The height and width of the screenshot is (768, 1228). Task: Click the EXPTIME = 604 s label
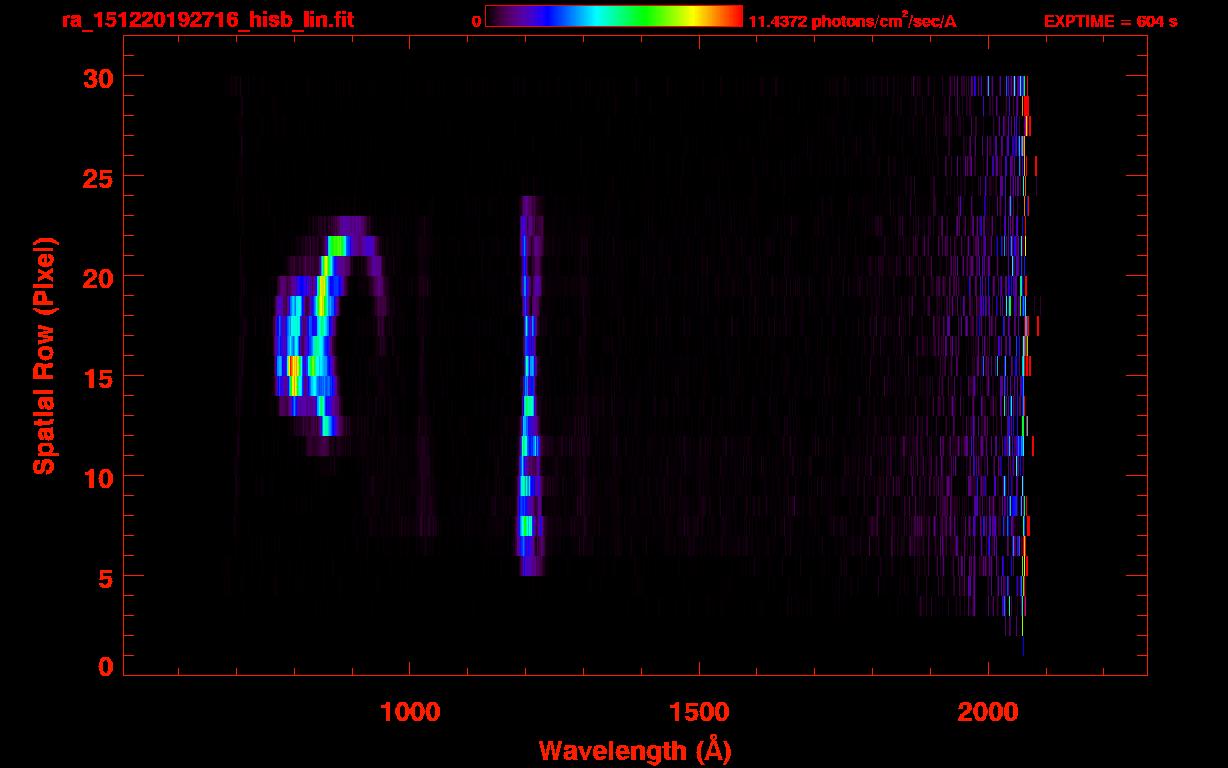point(1110,21)
